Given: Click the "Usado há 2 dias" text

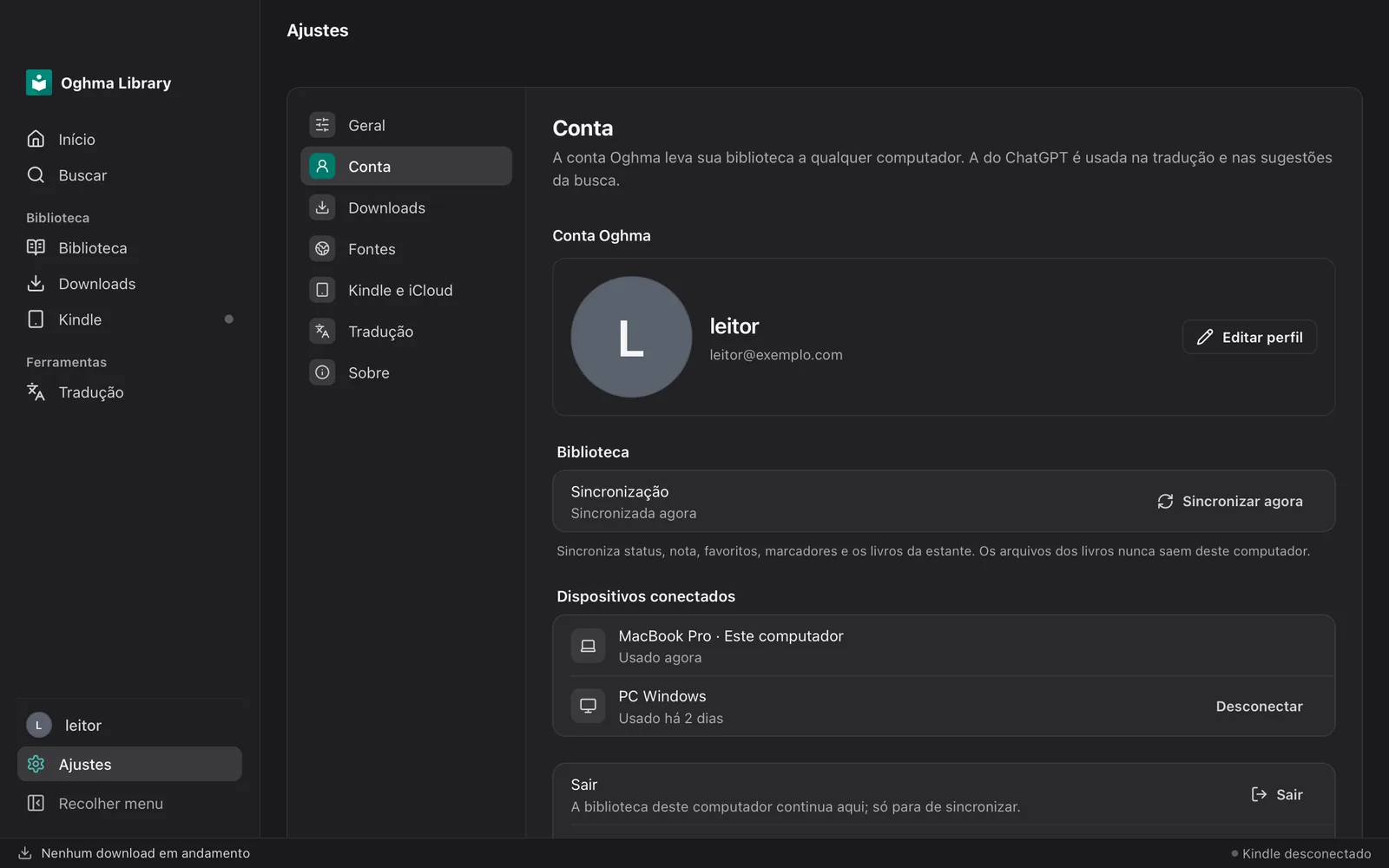Looking at the screenshot, I should pyautogui.click(x=671, y=718).
